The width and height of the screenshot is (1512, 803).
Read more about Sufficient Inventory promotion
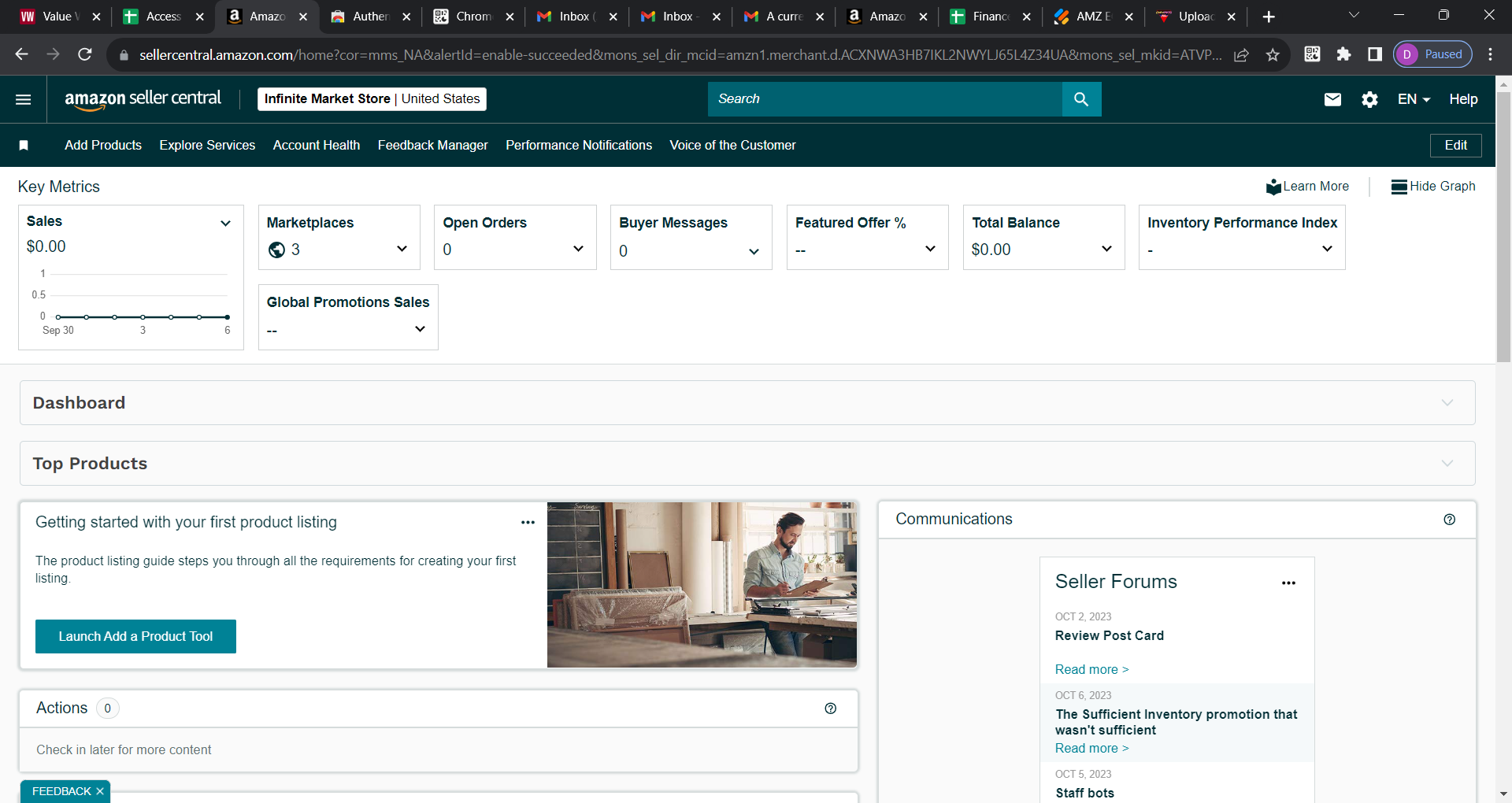click(1091, 748)
